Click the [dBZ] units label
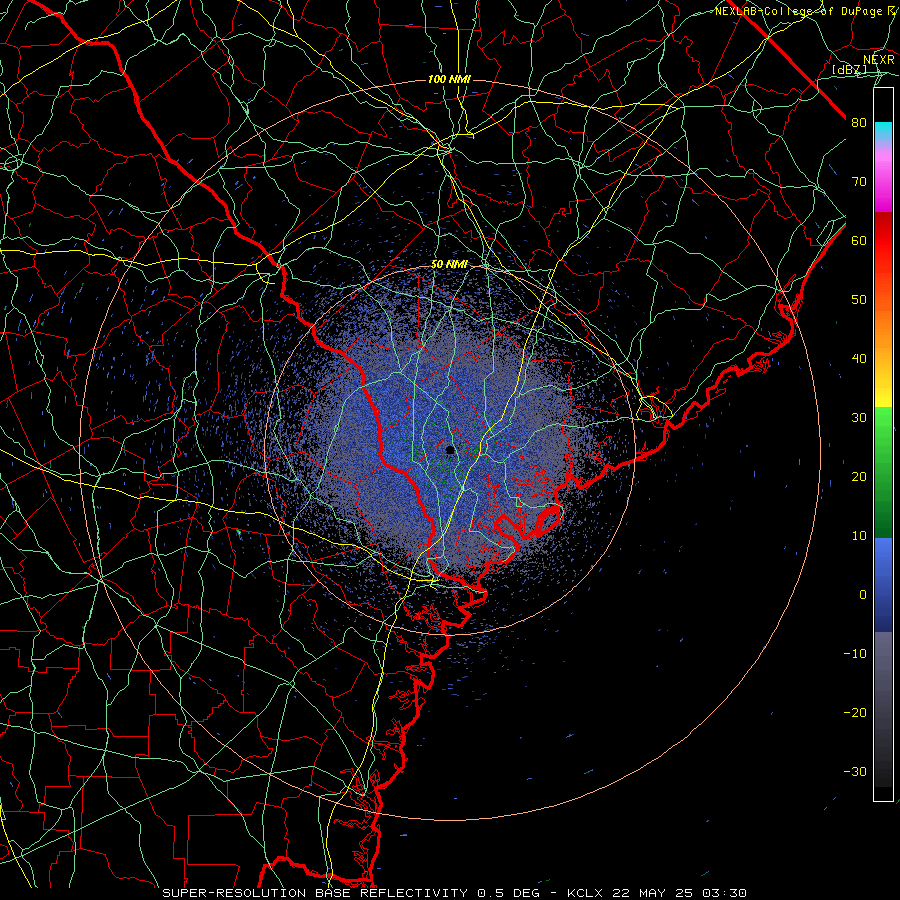Image resolution: width=900 pixels, height=900 pixels. coord(849,70)
